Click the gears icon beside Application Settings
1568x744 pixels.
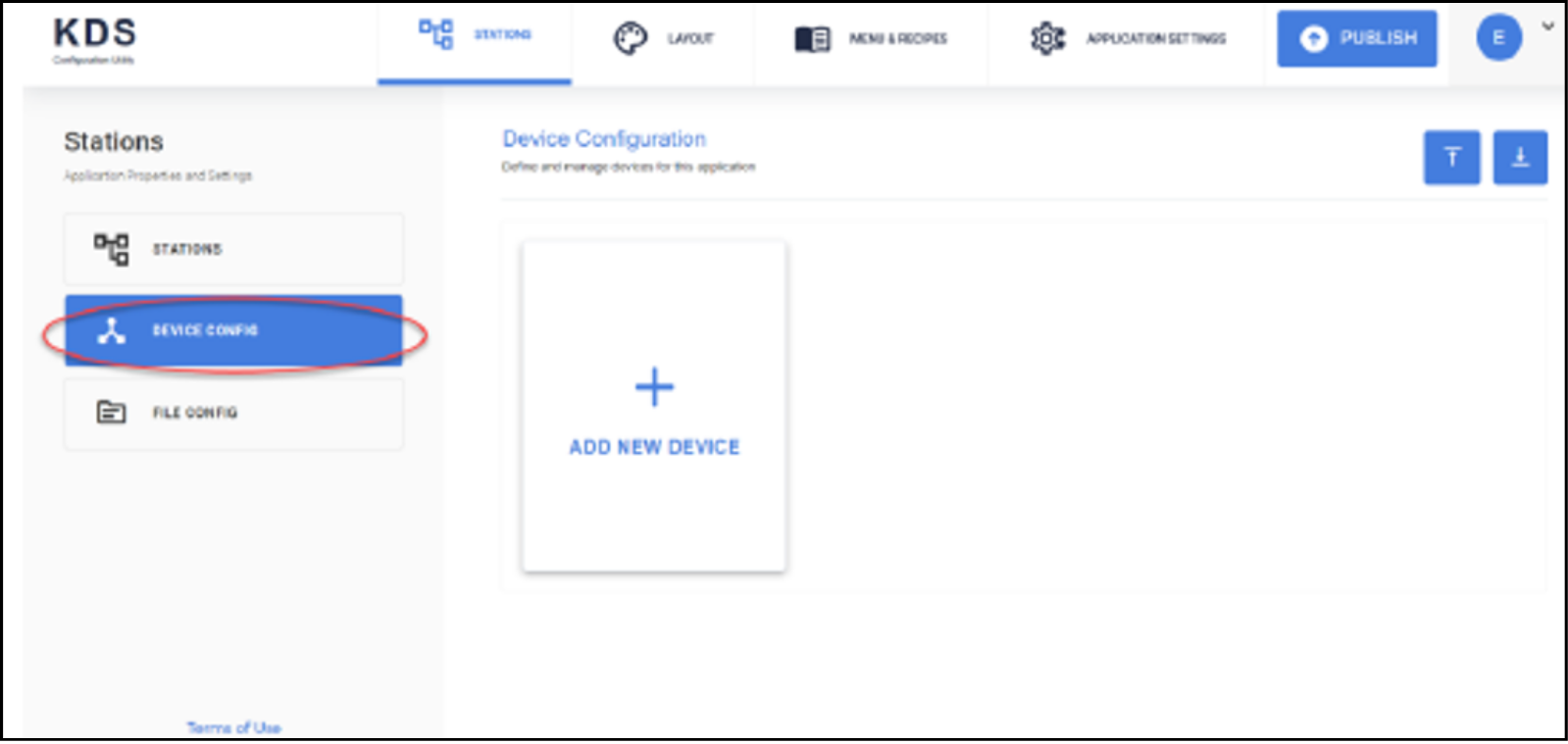pos(1047,39)
